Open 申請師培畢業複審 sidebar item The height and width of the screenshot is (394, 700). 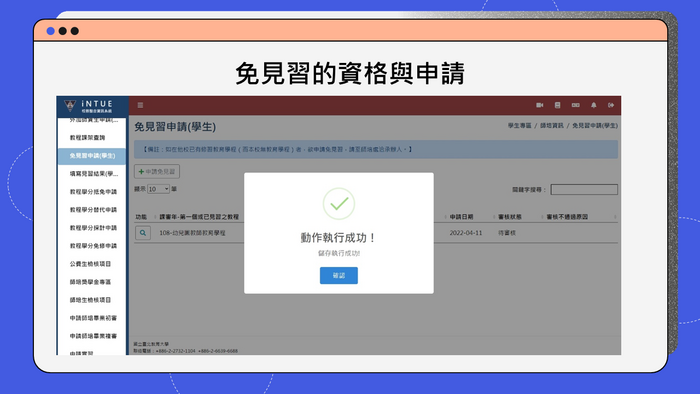(x=93, y=336)
